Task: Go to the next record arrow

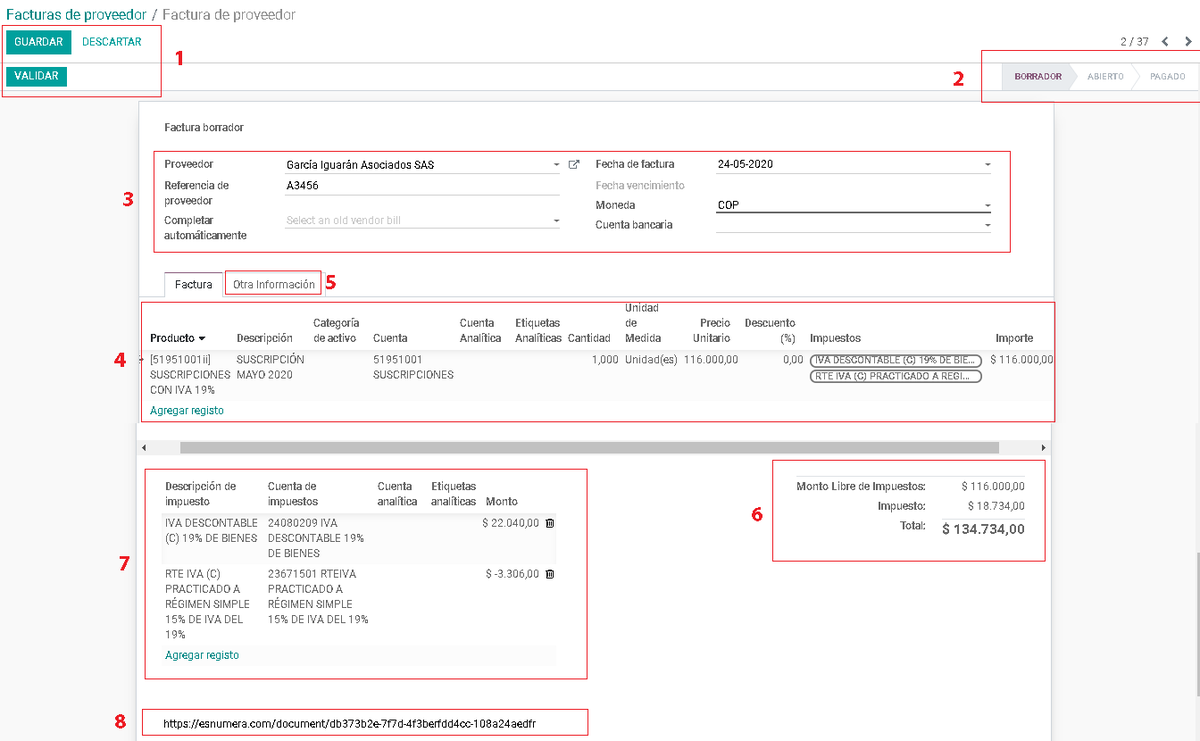Action: pos(1188,42)
